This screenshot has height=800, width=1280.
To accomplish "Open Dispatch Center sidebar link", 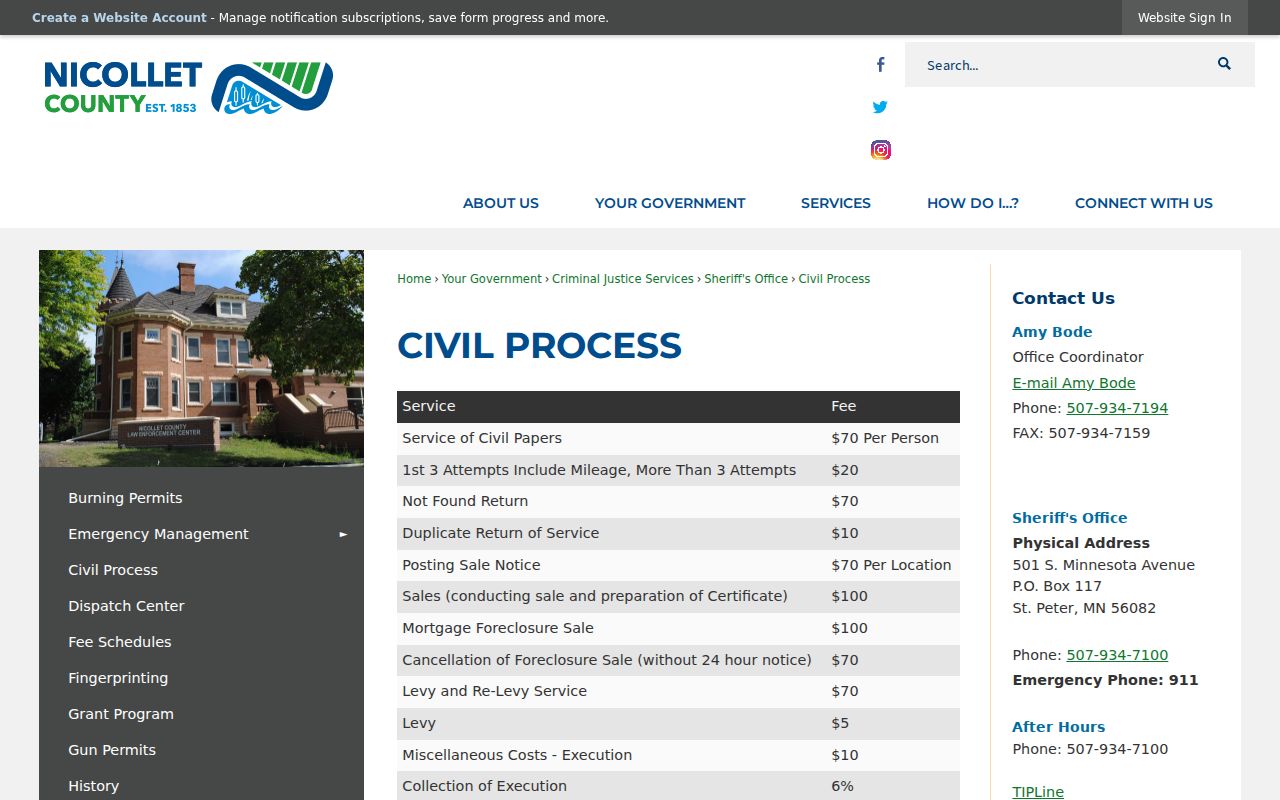I will point(126,606).
